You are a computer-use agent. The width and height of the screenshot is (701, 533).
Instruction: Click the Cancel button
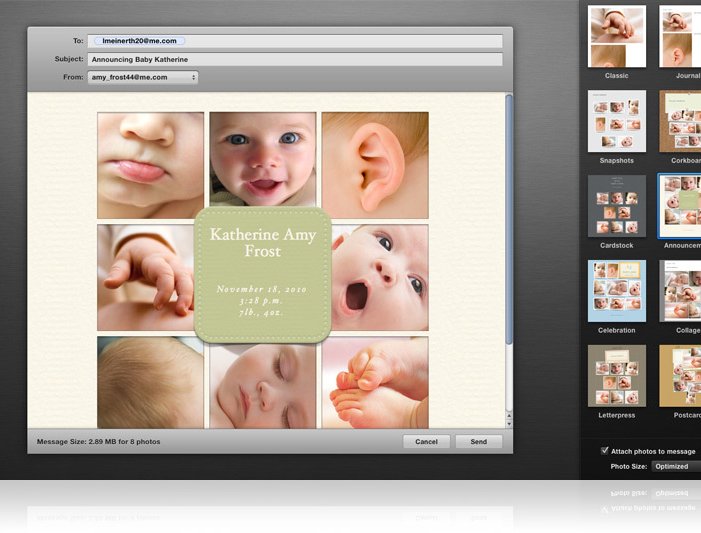(426, 442)
